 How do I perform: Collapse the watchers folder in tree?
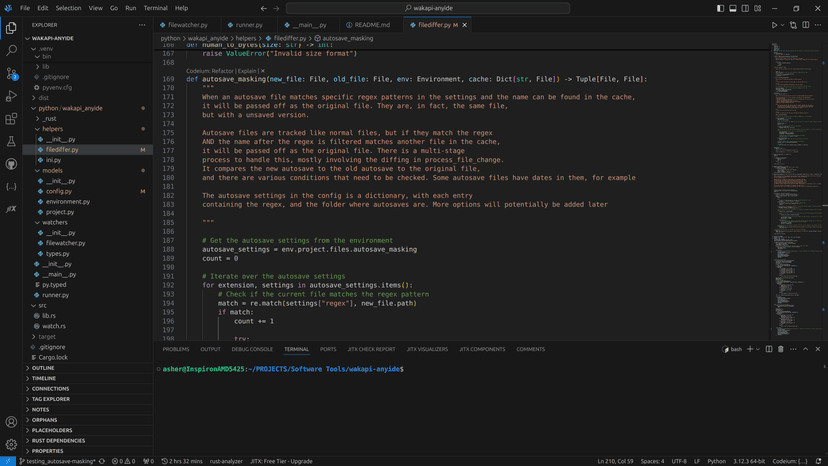(x=54, y=222)
